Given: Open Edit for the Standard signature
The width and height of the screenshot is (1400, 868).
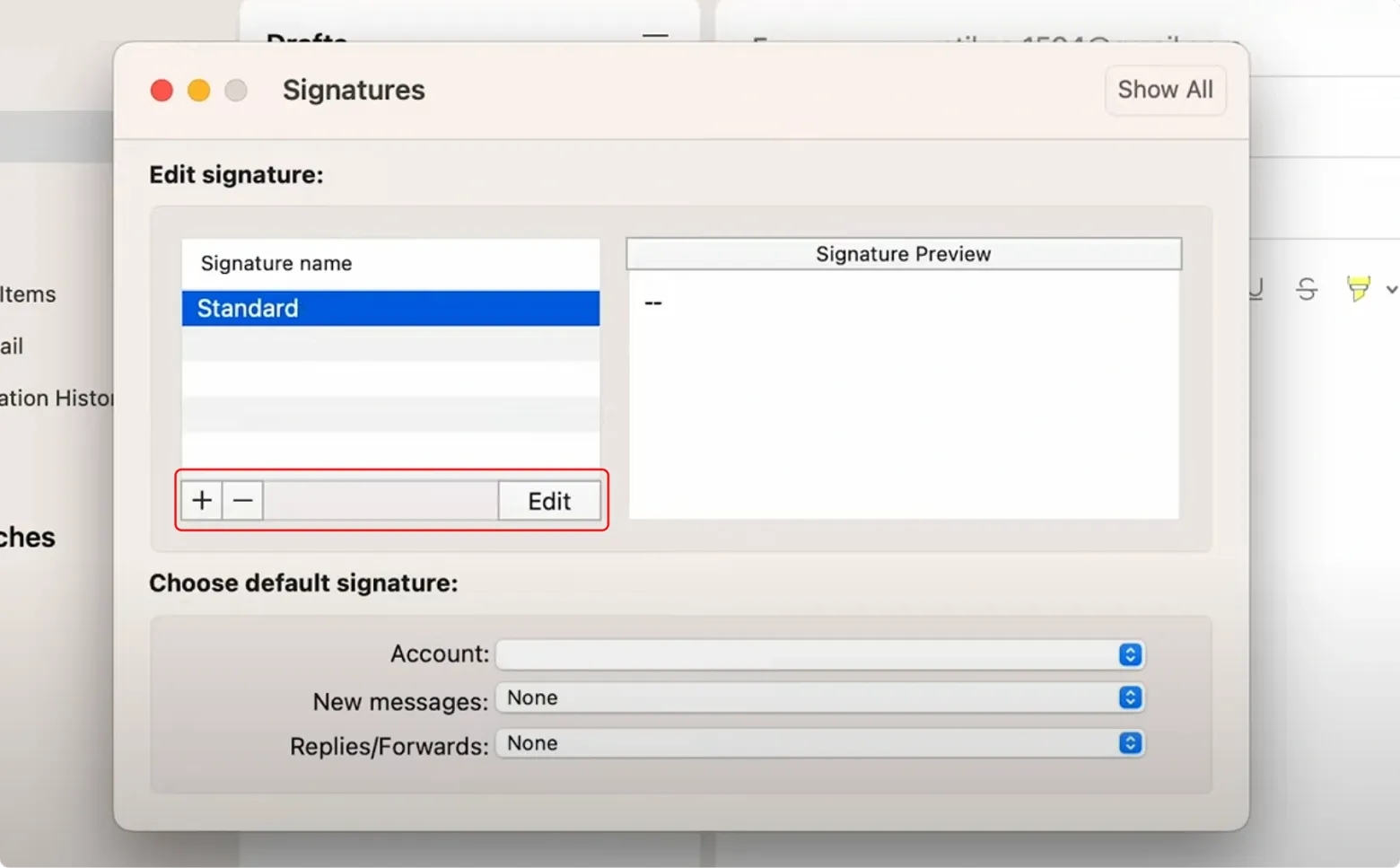Looking at the screenshot, I should (x=549, y=501).
